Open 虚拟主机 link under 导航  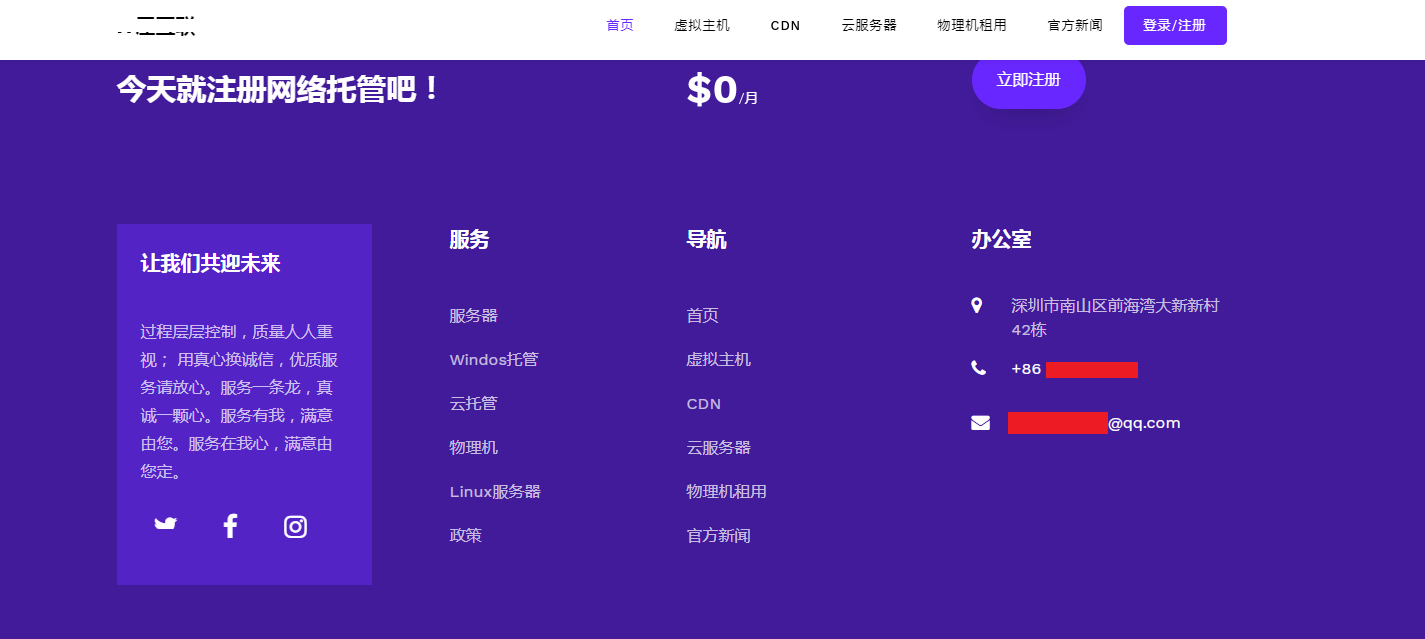click(x=719, y=360)
